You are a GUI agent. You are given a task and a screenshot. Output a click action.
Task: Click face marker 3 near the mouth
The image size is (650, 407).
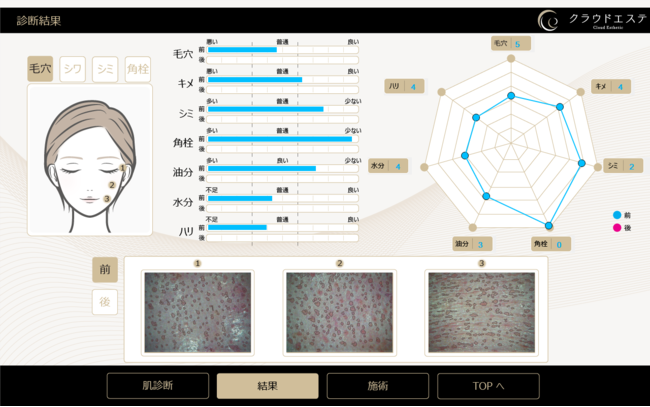coord(107,199)
